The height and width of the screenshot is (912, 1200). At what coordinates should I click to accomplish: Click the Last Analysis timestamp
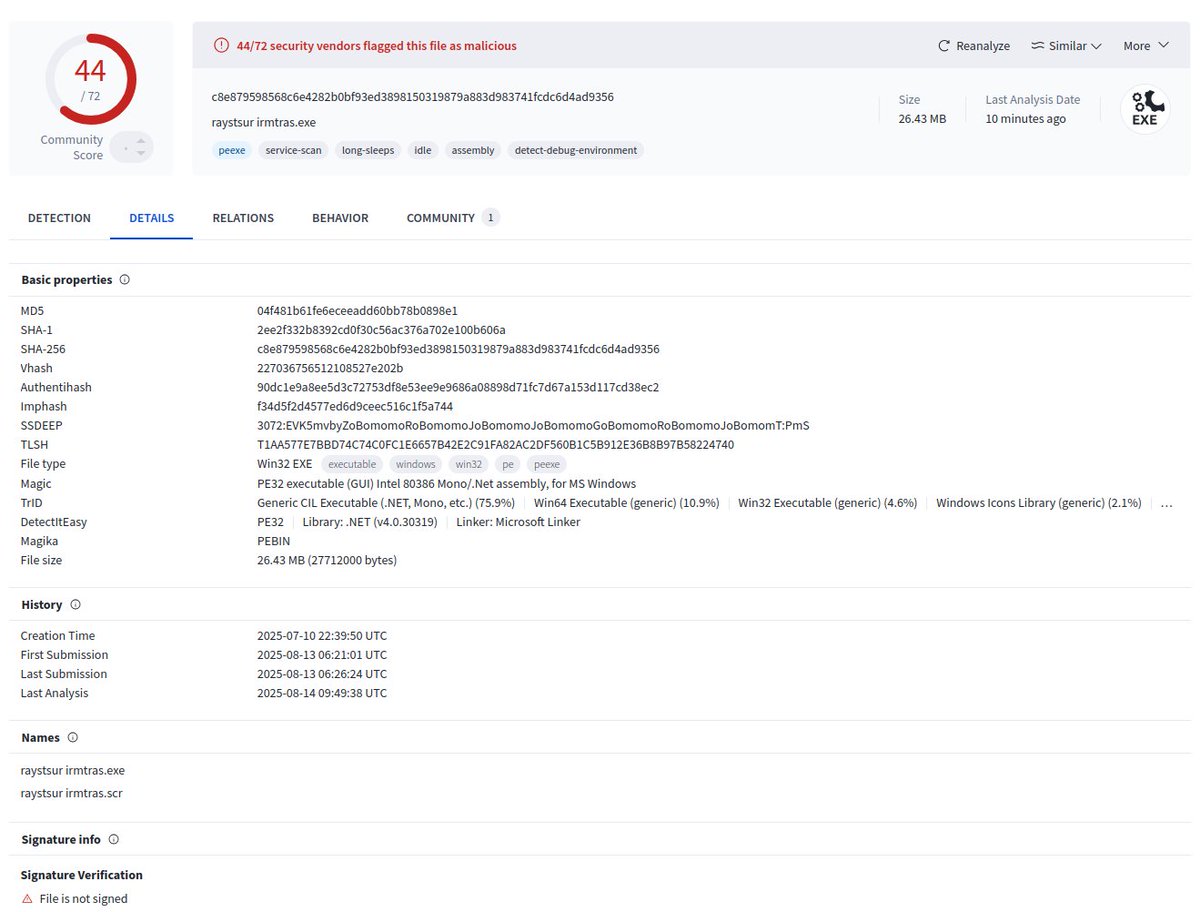tap(322, 693)
